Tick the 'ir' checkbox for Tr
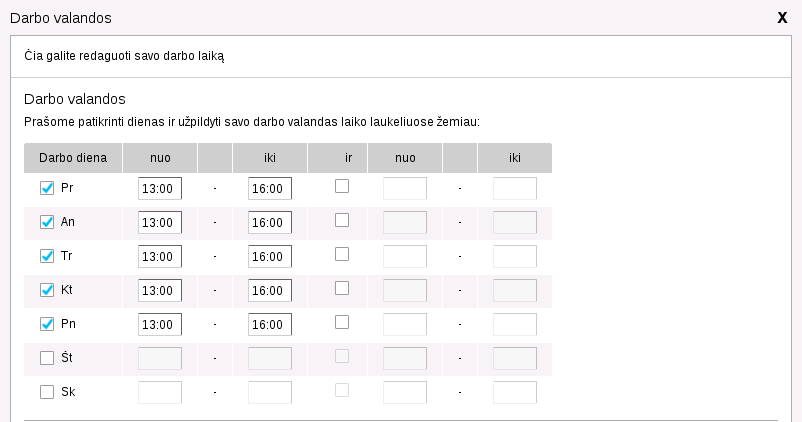The width and height of the screenshot is (802, 422). (342, 254)
